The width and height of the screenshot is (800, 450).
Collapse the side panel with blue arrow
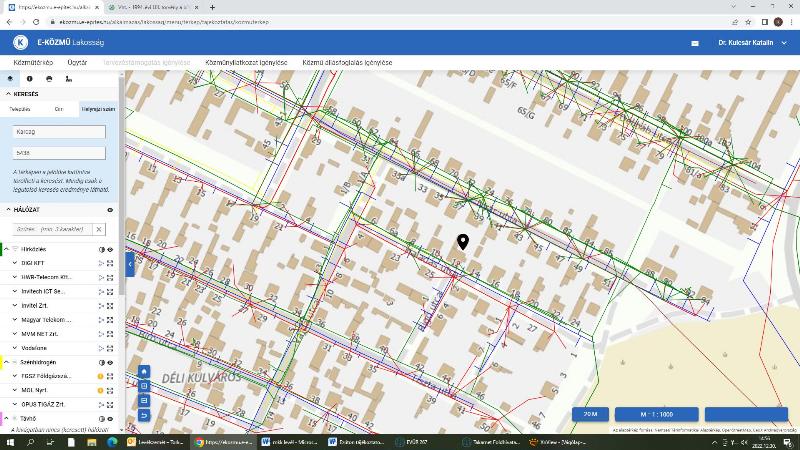(129, 263)
